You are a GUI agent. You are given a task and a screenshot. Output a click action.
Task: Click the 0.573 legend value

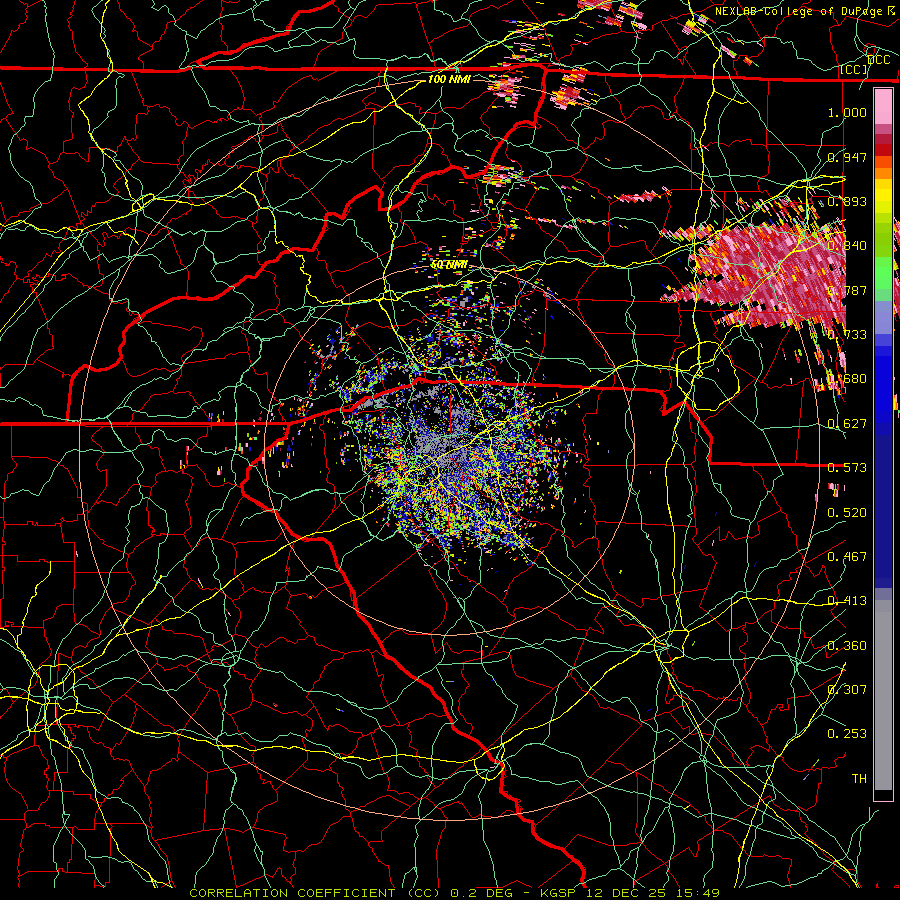pyautogui.click(x=847, y=468)
